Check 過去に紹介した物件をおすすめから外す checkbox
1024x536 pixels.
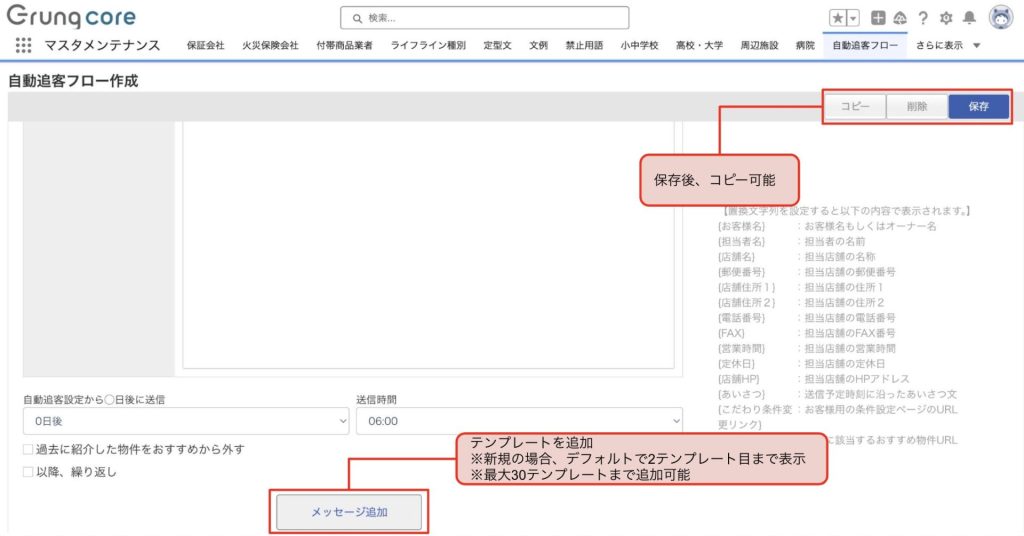[x=28, y=450]
